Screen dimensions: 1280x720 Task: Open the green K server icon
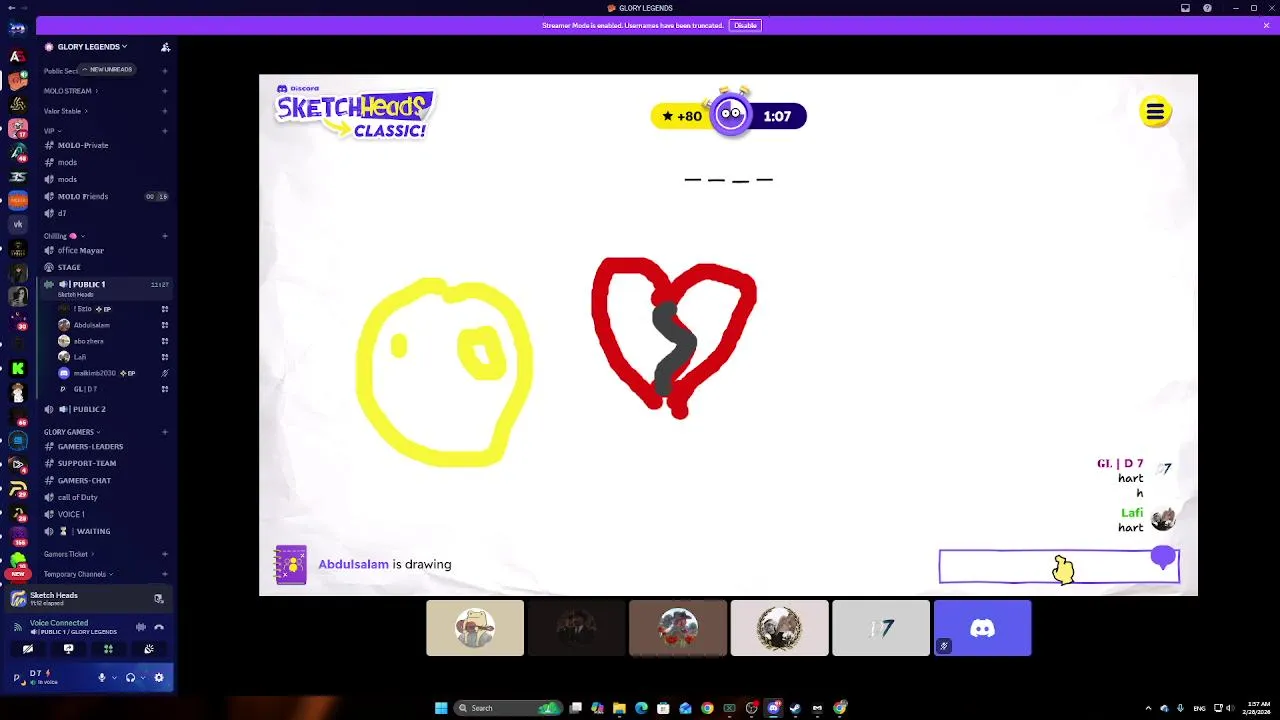(x=18, y=369)
